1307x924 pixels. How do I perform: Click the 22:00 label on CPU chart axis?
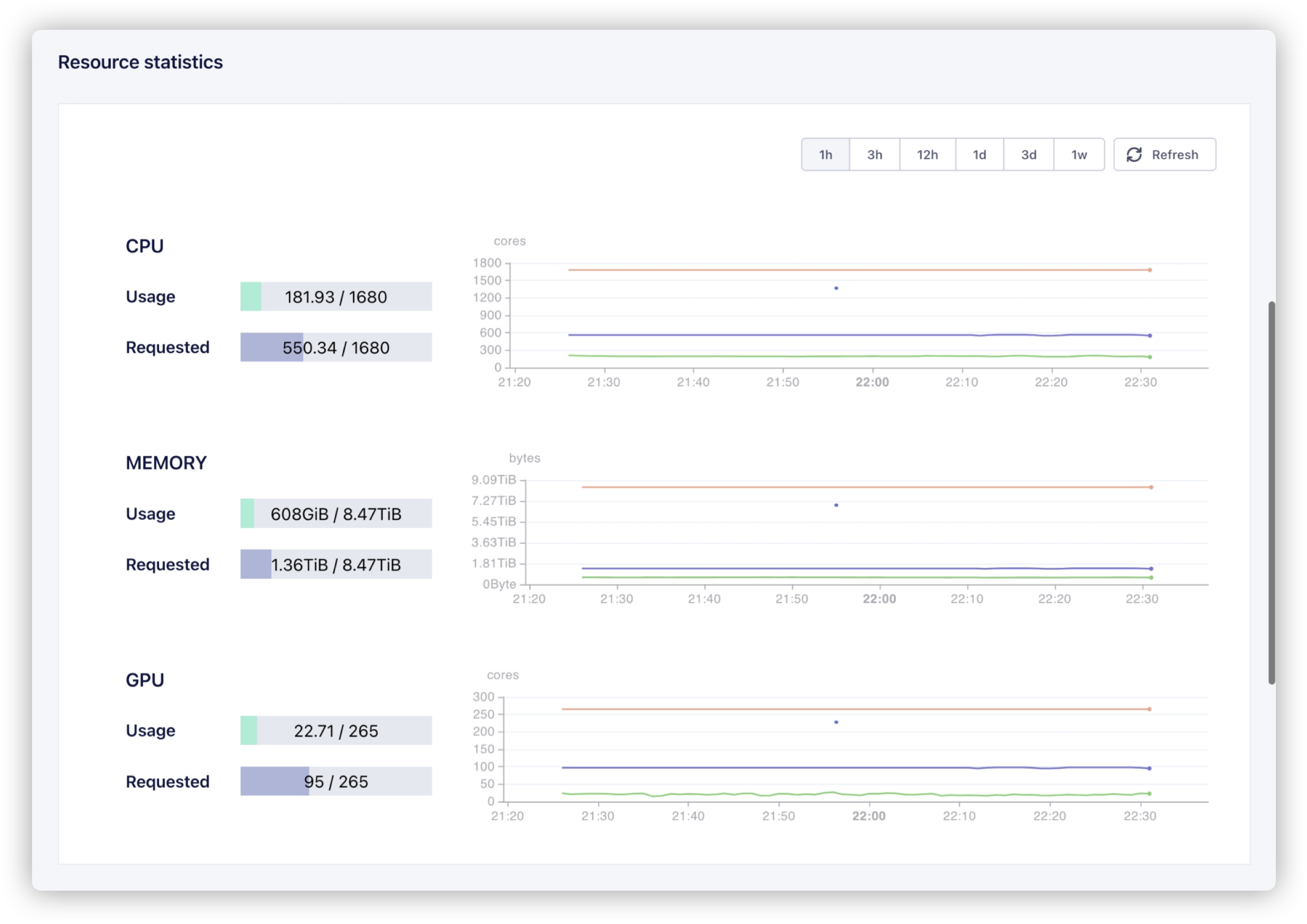click(x=872, y=382)
